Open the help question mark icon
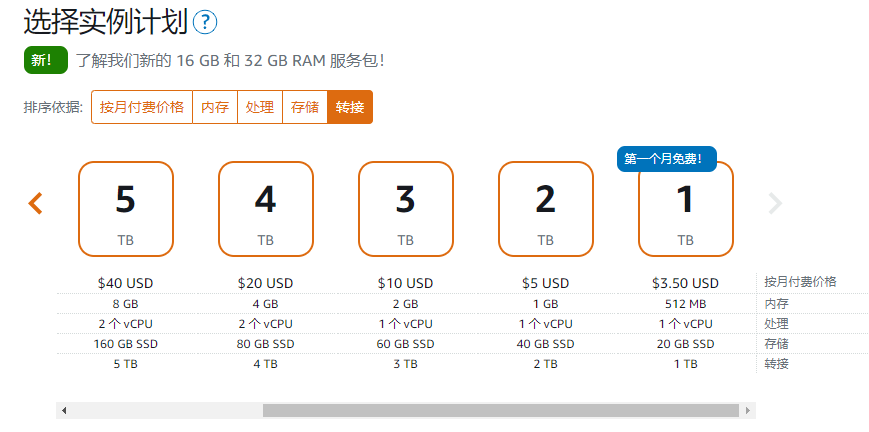 [205, 22]
